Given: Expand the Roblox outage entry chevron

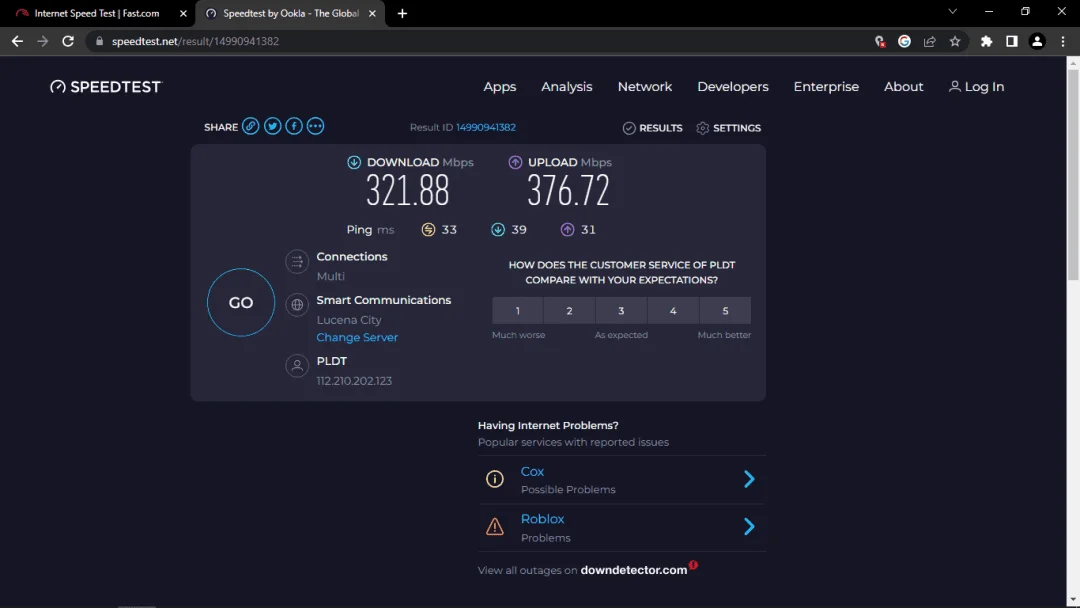Looking at the screenshot, I should pyautogui.click(x=749, y=527).
